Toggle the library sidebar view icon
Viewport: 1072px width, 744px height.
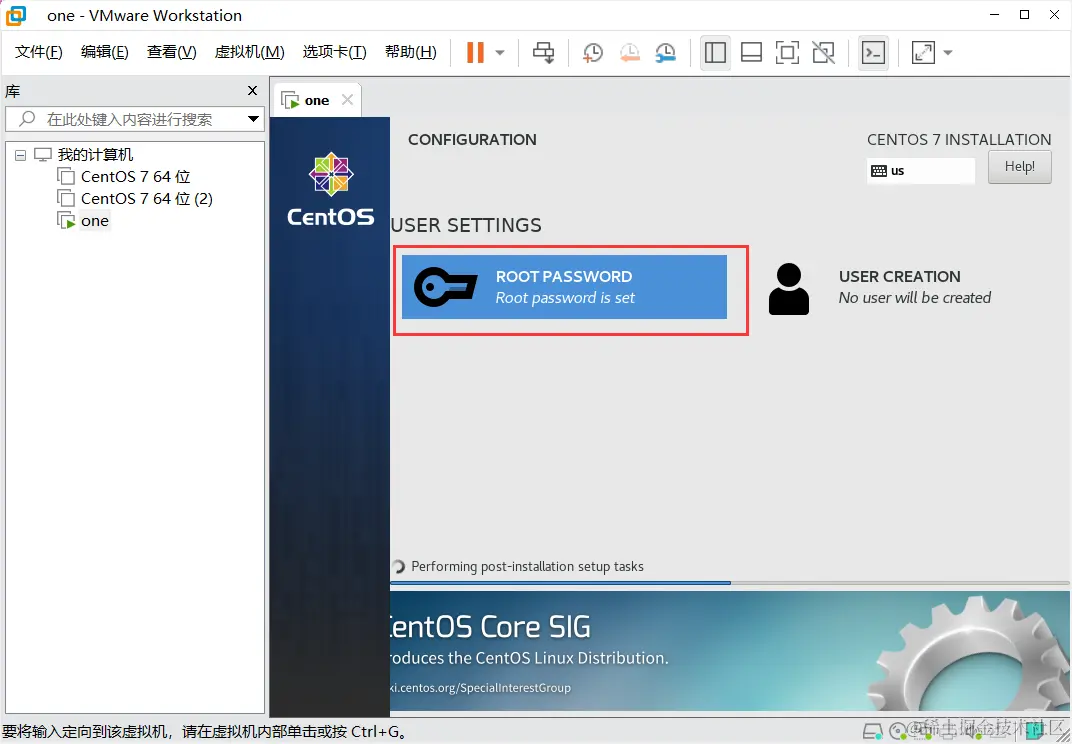715,53
